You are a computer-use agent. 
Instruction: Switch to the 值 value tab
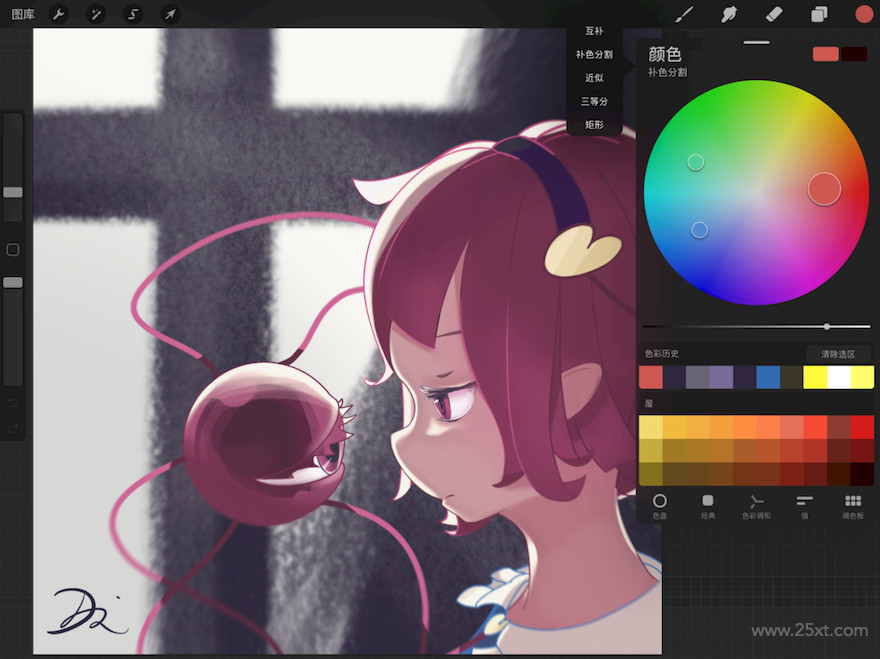[x=804, y=505]
